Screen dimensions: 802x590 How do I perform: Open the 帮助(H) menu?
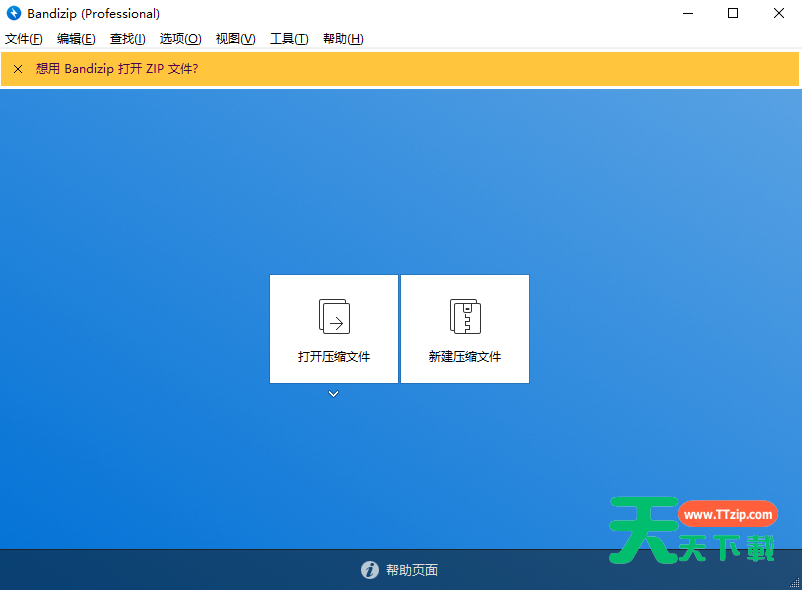click(343, 39)
